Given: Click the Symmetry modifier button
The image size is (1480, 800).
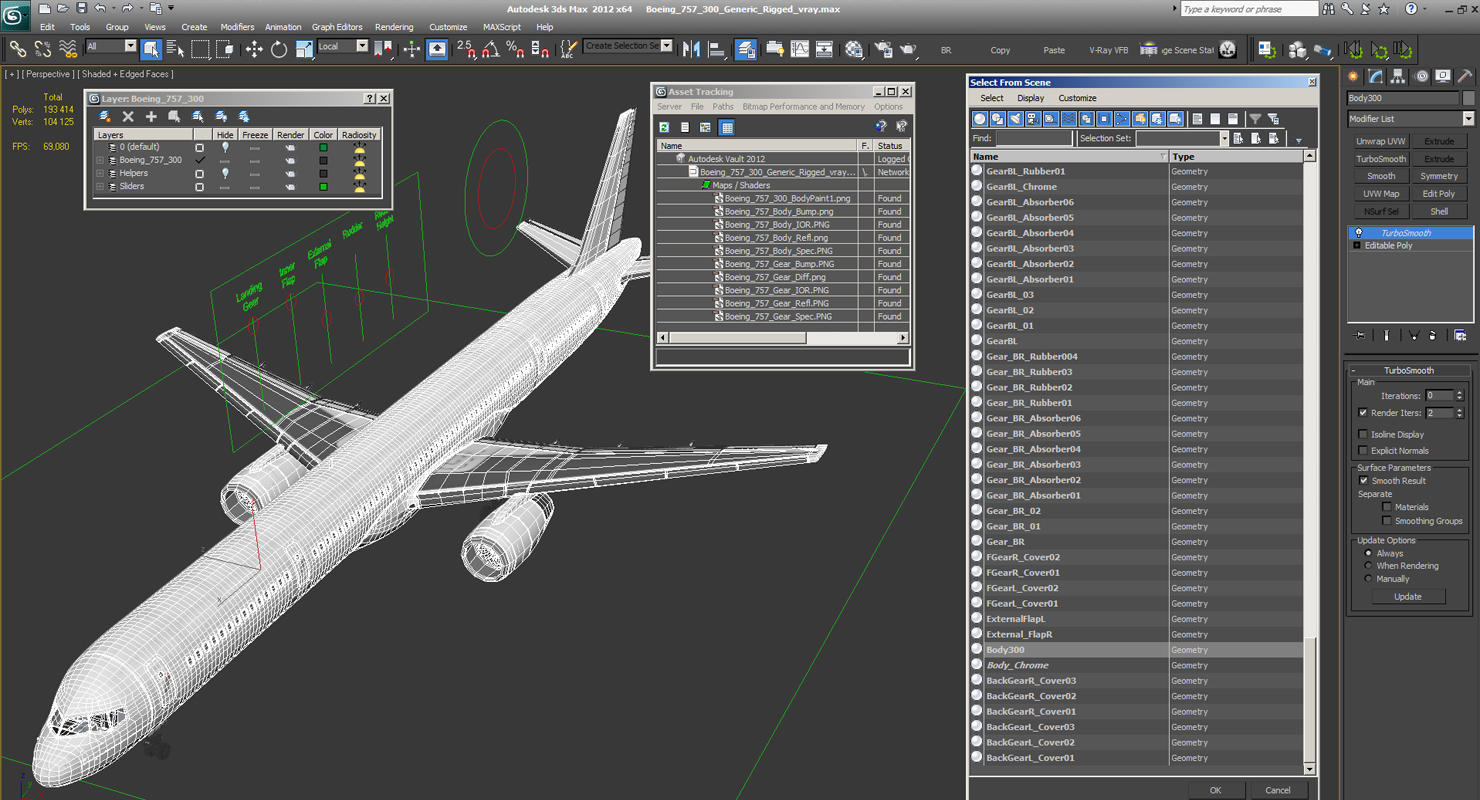Looking at the screenshot, I should coord(1439,176).
